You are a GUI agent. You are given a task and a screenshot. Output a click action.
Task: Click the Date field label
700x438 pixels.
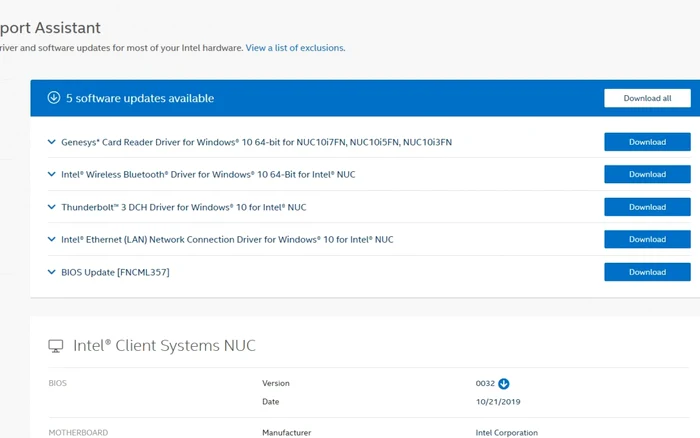(271, 401)
